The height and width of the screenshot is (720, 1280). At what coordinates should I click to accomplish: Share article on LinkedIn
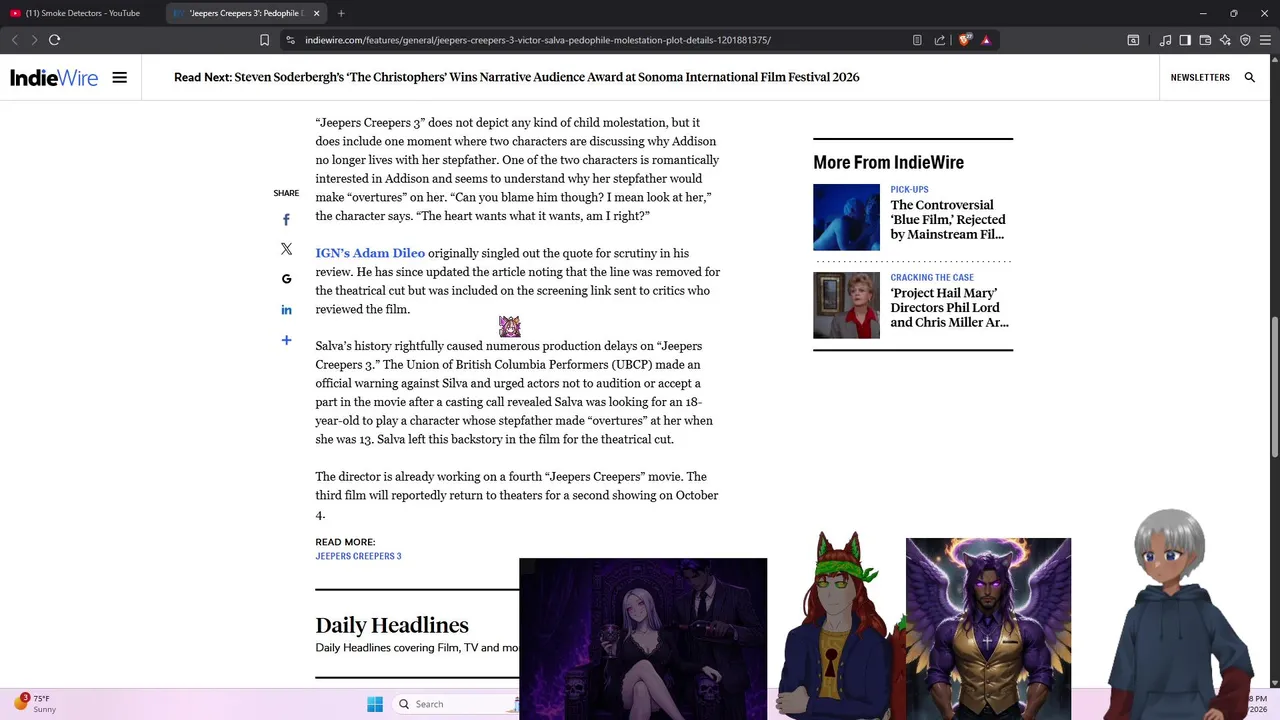point(286,310)
